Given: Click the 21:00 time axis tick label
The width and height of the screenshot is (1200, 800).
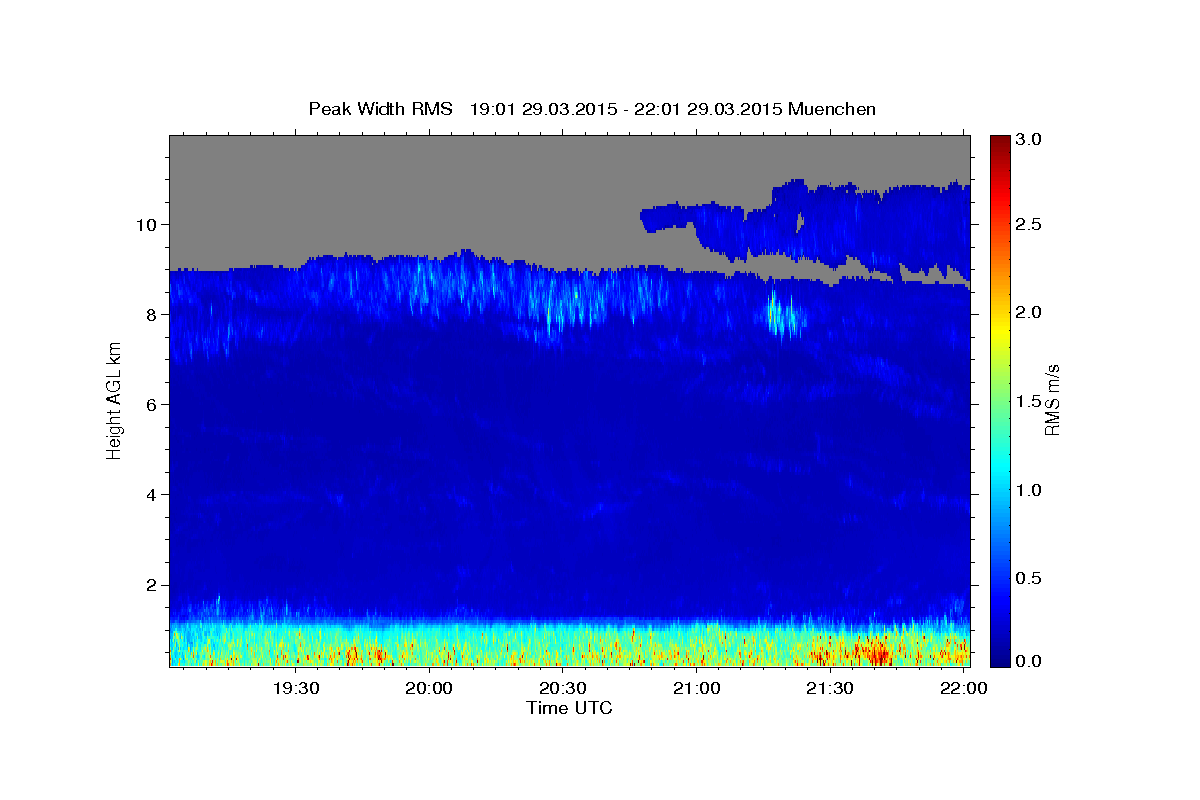Looking at the screenshot, I should click(x=697, y=689).
